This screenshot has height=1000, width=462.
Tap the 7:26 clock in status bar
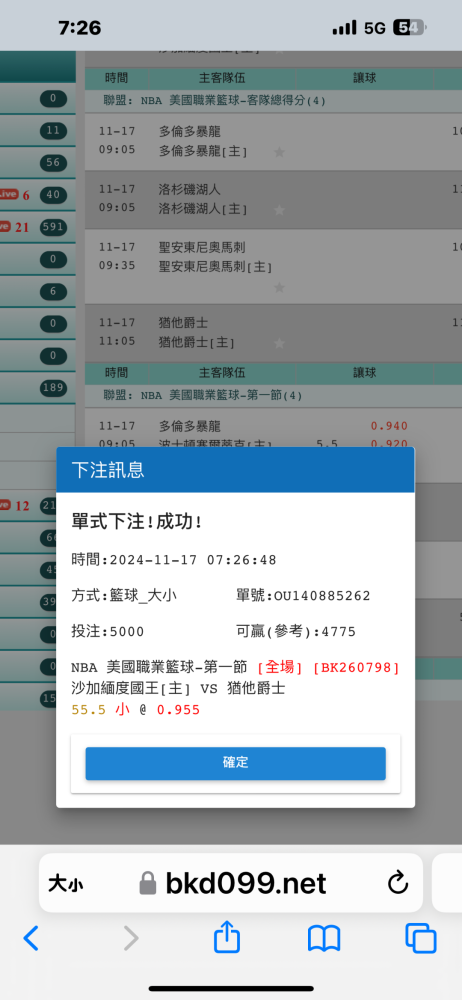[80, 27]
